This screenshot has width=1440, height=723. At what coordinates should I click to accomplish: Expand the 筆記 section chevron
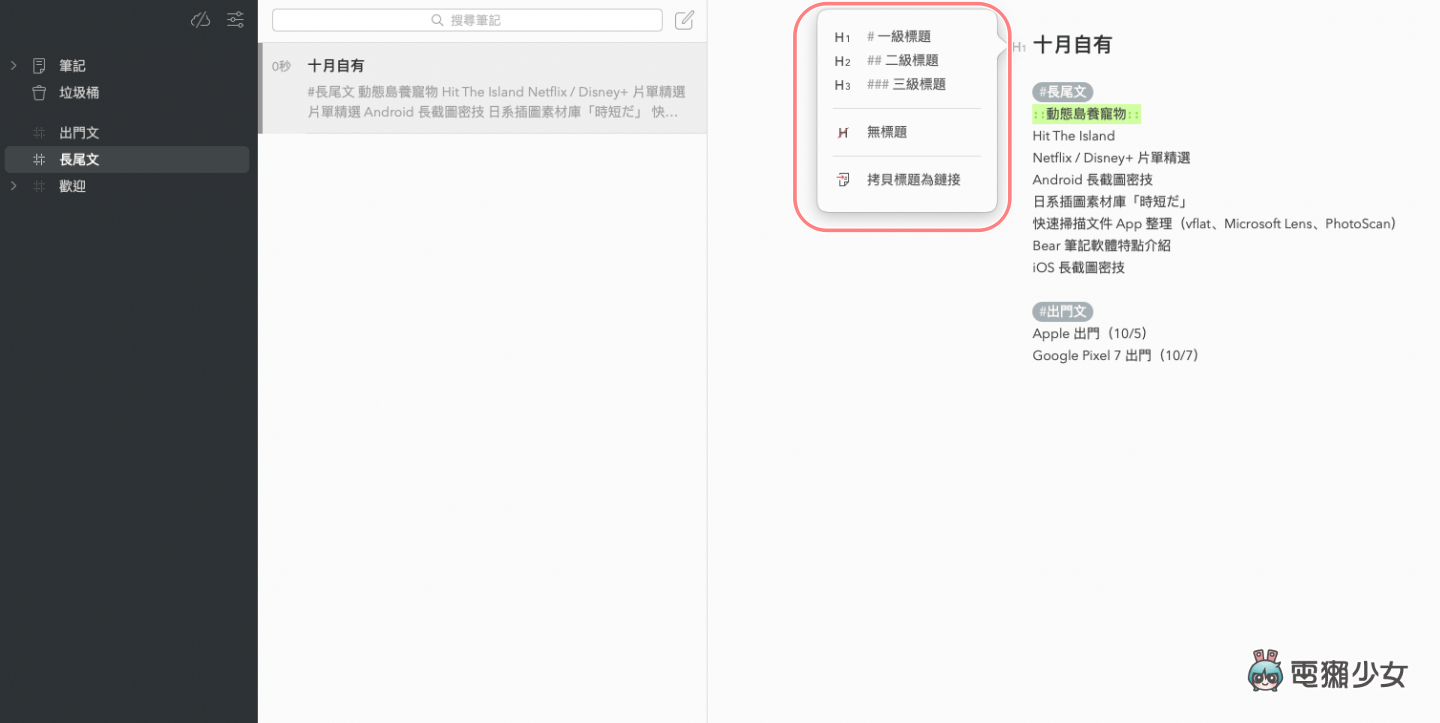pyautogui.click(x=14, y=66)
